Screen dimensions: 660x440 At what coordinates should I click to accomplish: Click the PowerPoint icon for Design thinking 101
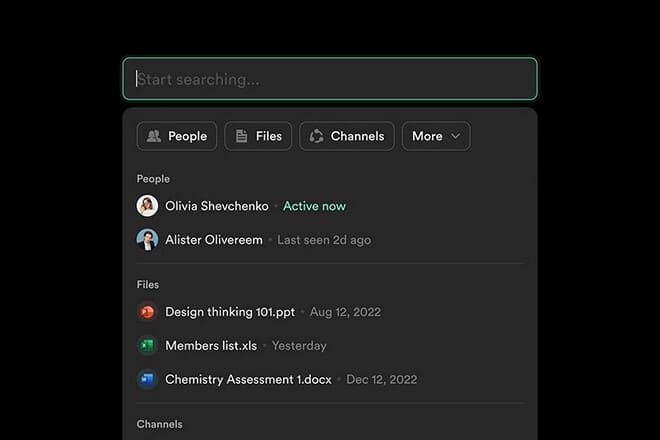pos(147,312)
